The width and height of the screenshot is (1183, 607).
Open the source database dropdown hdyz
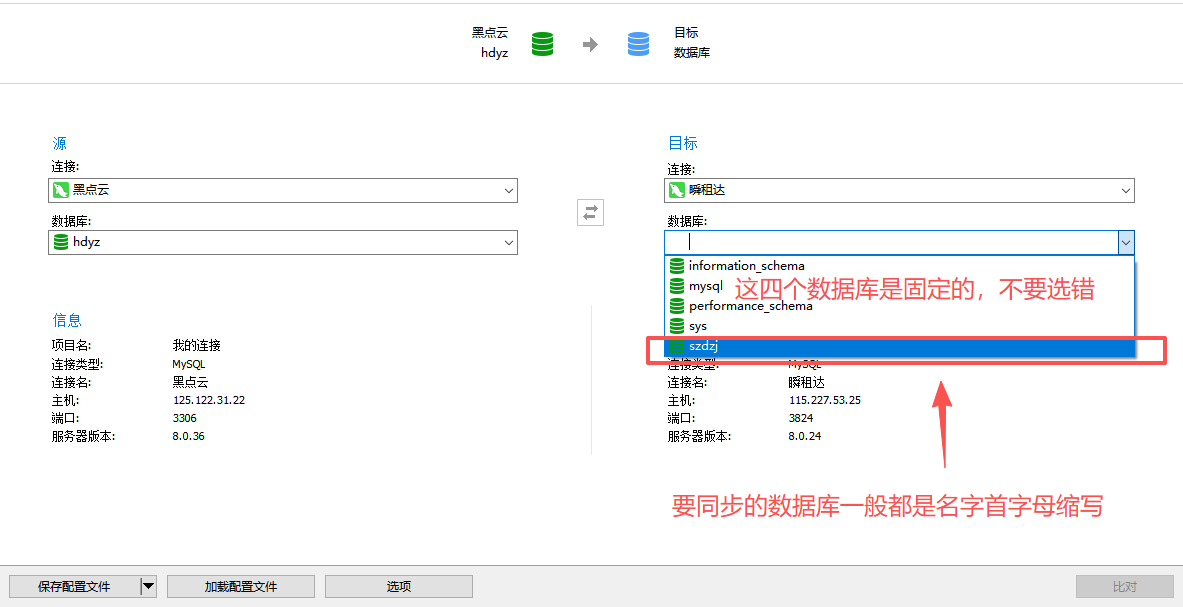pyautogui.click(x=508, y=242)
